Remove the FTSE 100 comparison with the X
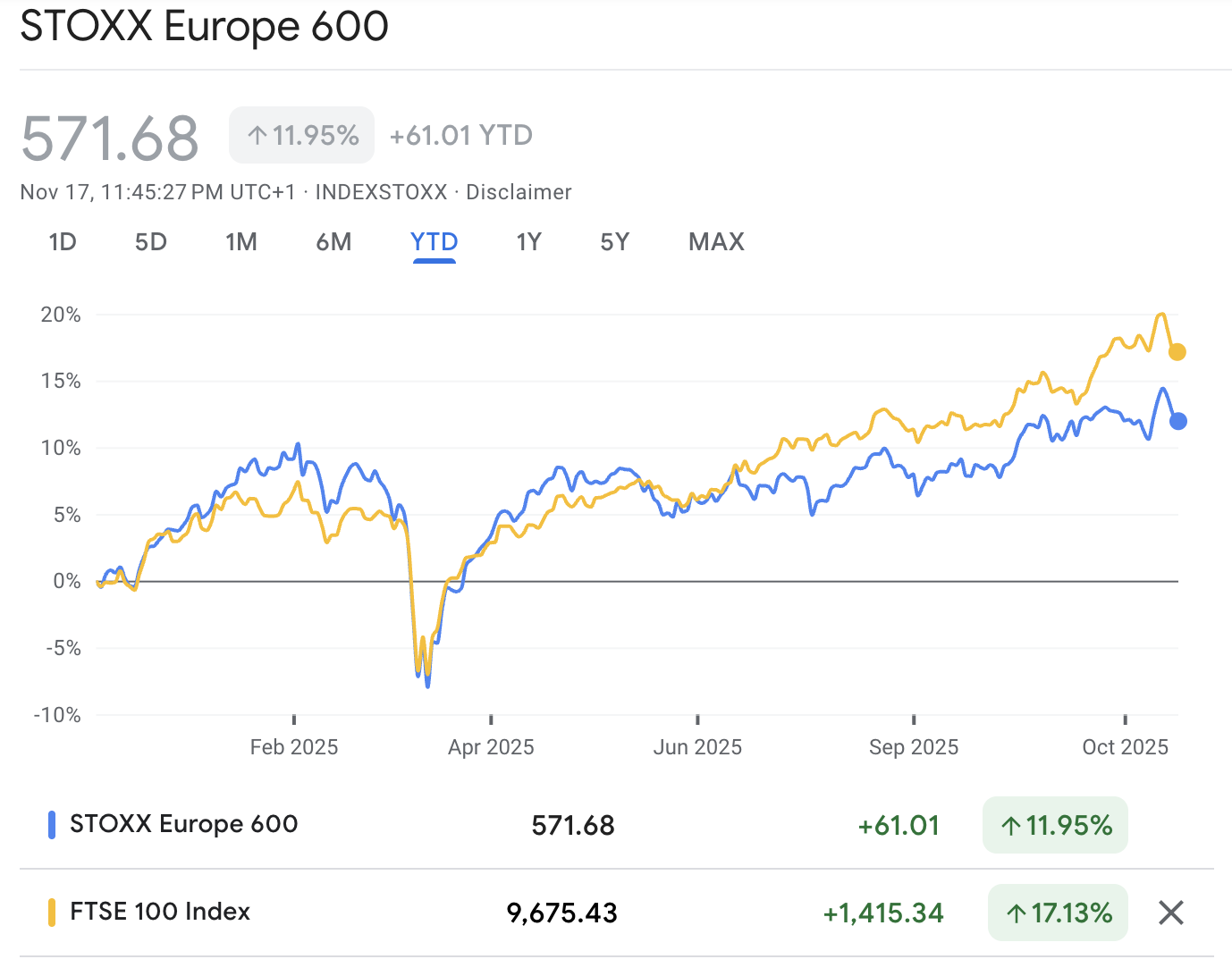This screenshot has width=1232, height=976. (1170, 913)
